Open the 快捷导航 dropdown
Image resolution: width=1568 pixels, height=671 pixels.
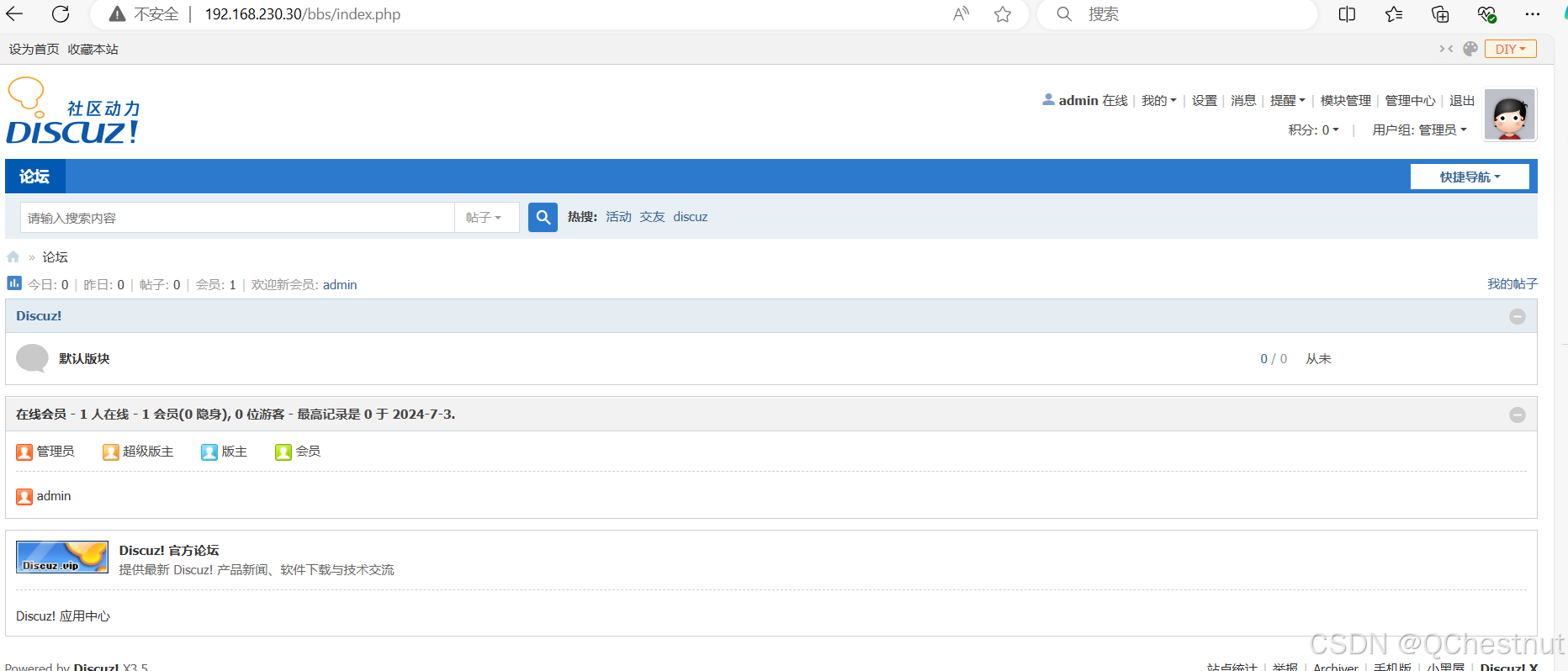click(x=1470, y=177)
